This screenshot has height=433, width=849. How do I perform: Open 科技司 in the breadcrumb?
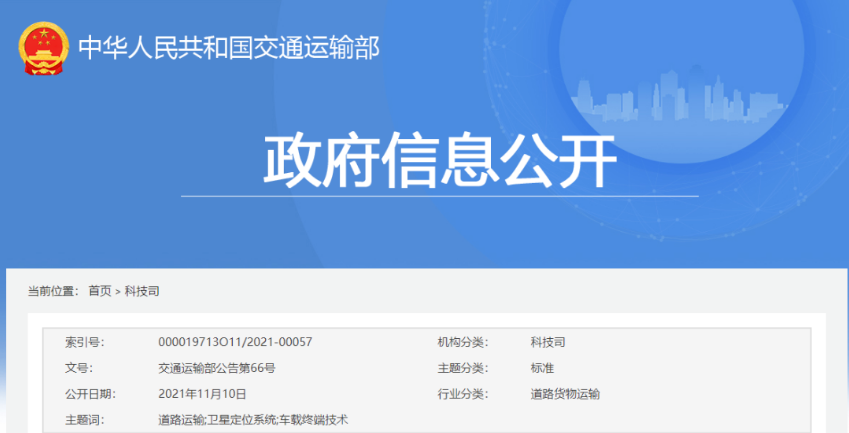coord(142,291)
